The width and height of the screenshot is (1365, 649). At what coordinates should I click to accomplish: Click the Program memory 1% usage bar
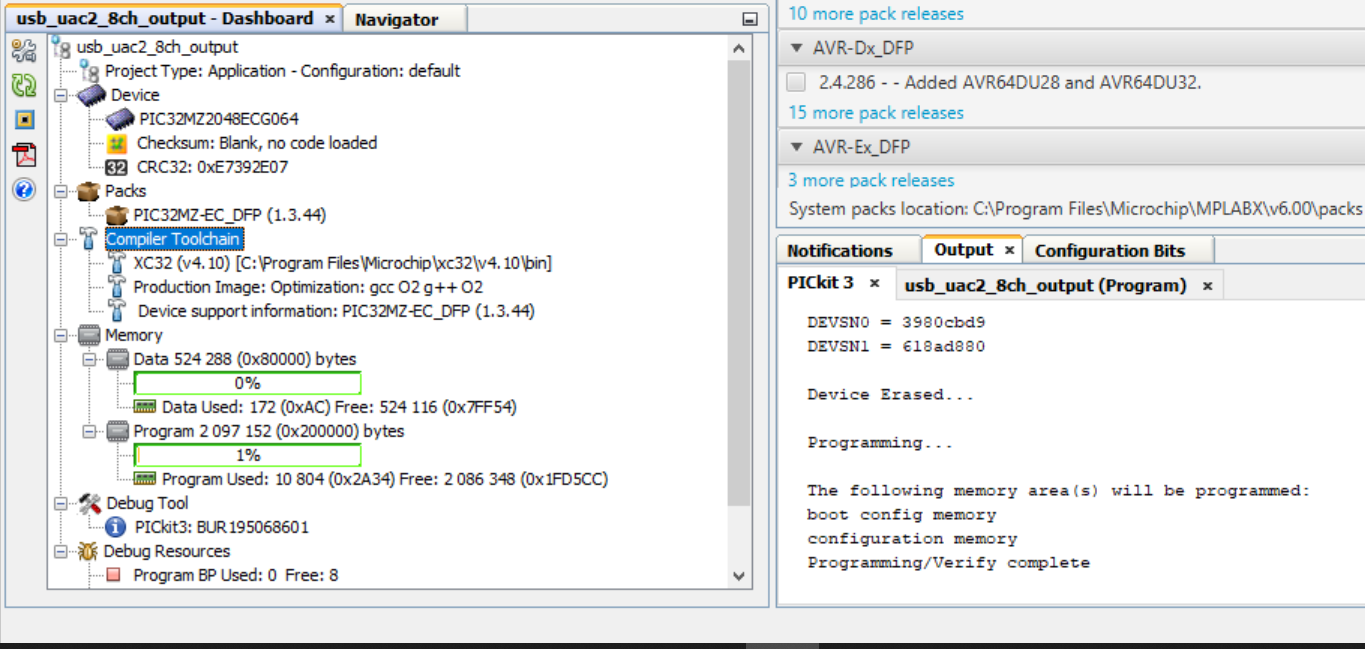[247, 455]
